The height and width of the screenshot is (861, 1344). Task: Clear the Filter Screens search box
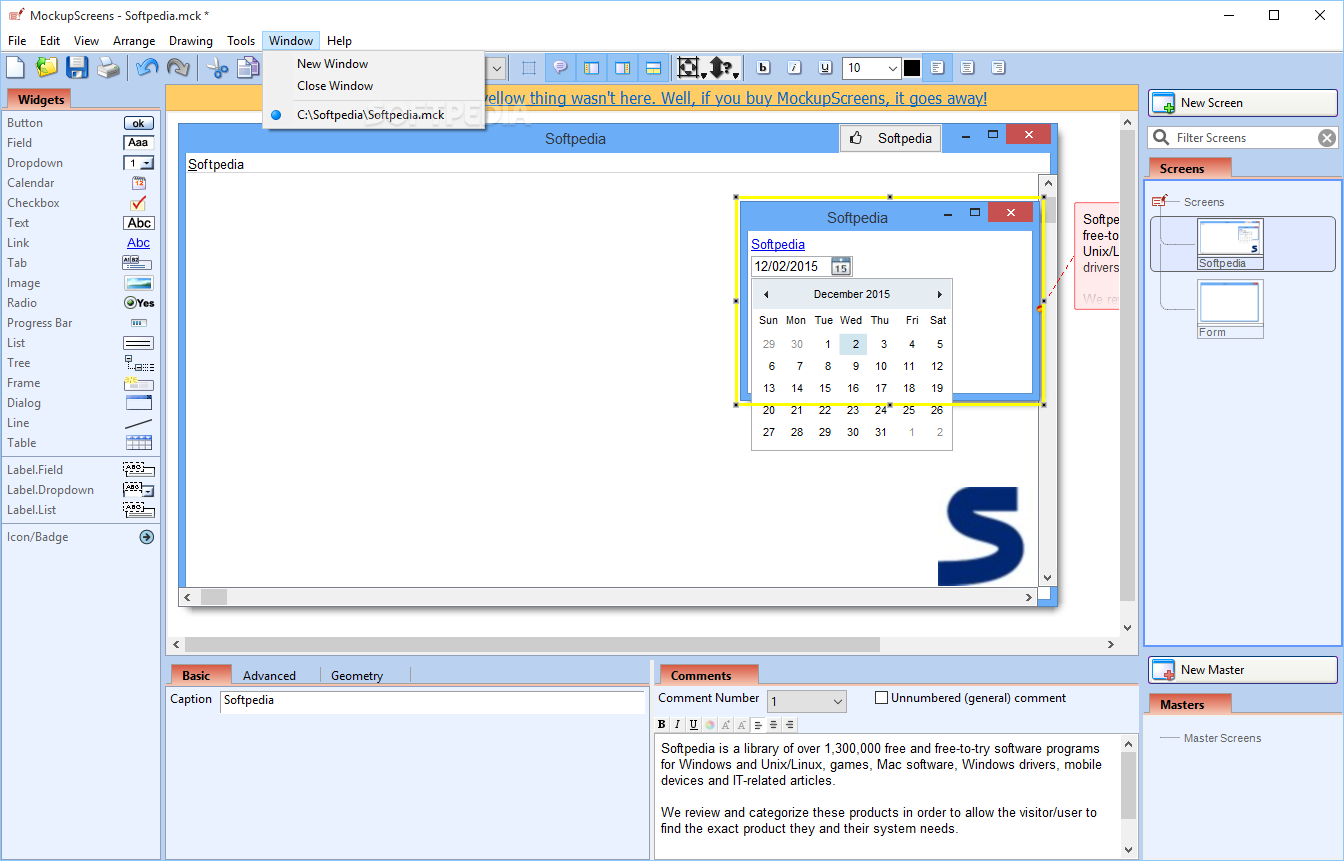click(1326, 138)
